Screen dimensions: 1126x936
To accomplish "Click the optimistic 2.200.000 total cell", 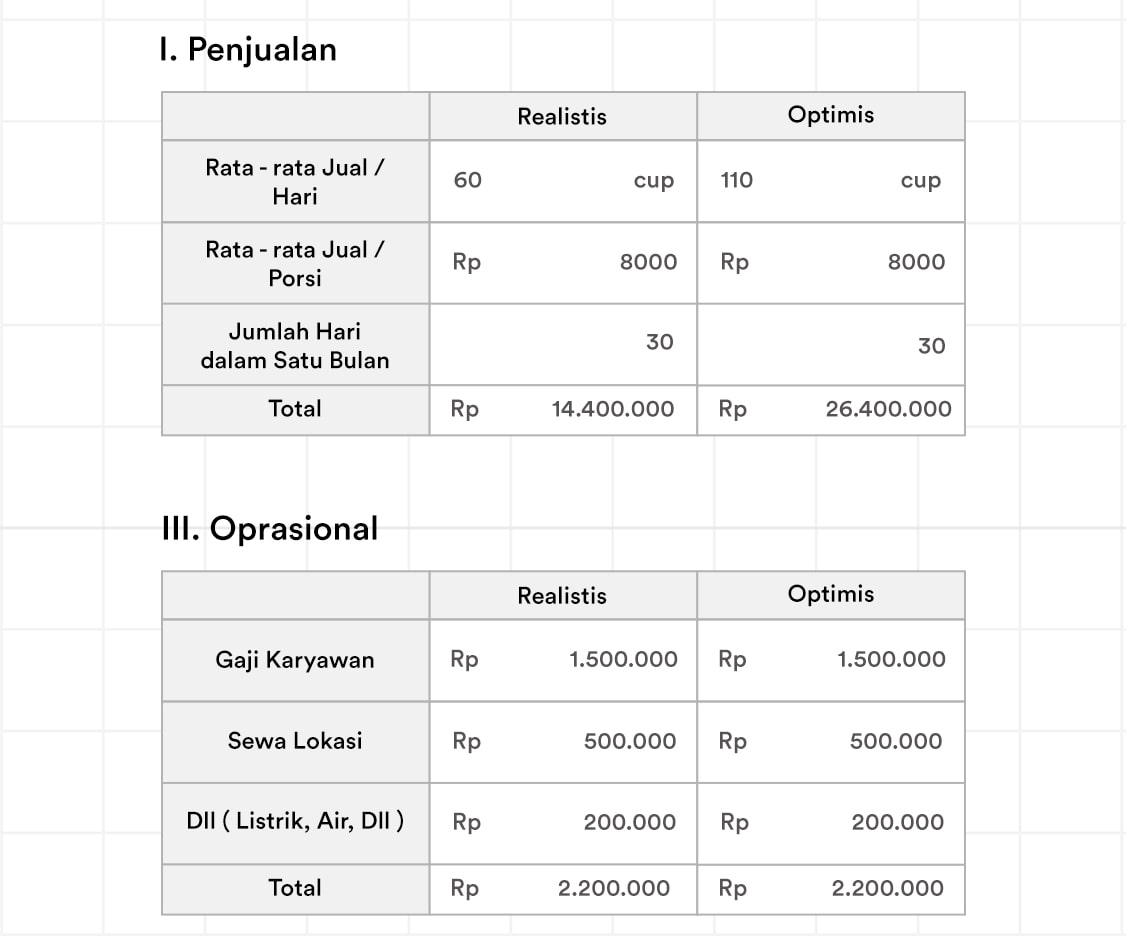I will [887, 888].
